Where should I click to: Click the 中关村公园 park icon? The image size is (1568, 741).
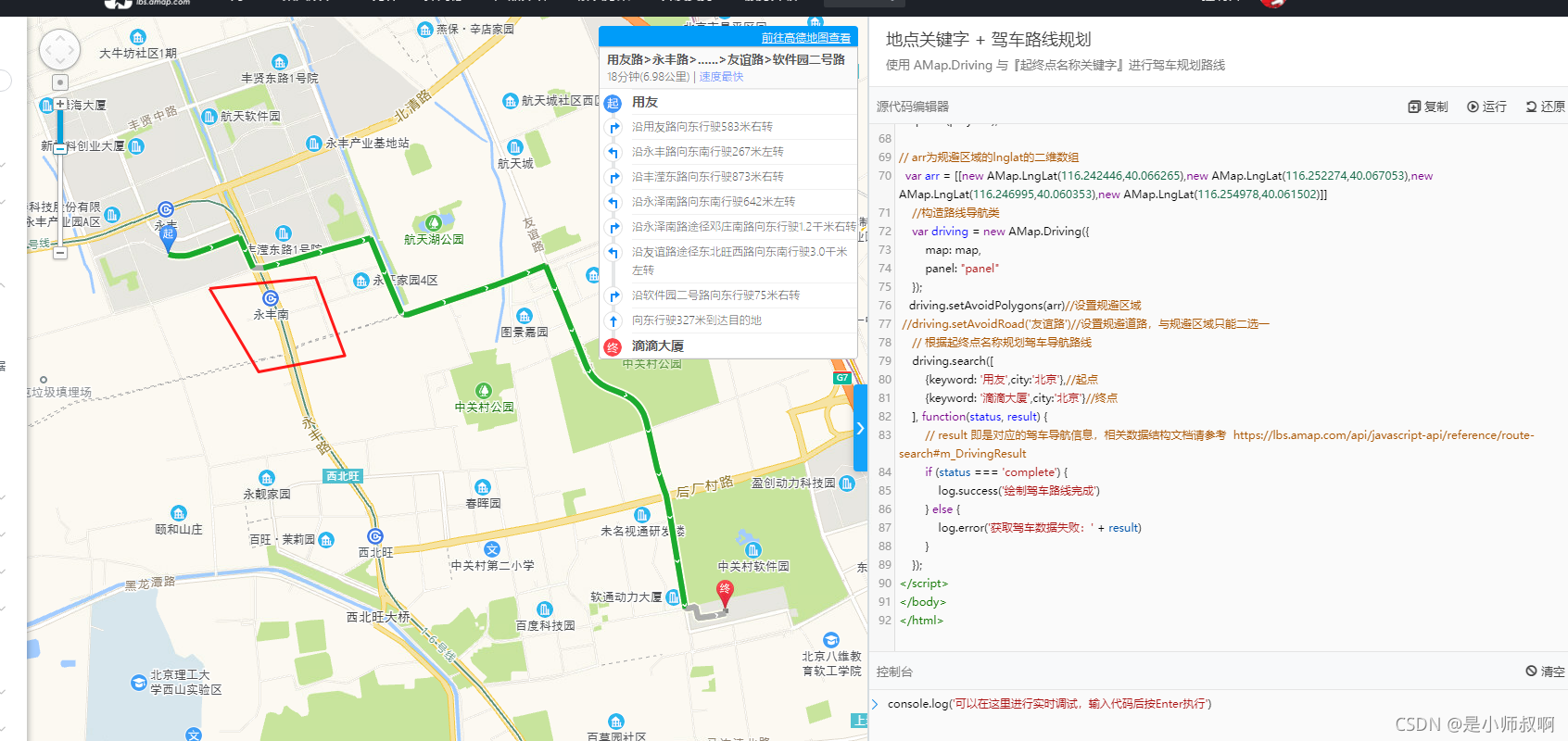click(x=483, y=391)
